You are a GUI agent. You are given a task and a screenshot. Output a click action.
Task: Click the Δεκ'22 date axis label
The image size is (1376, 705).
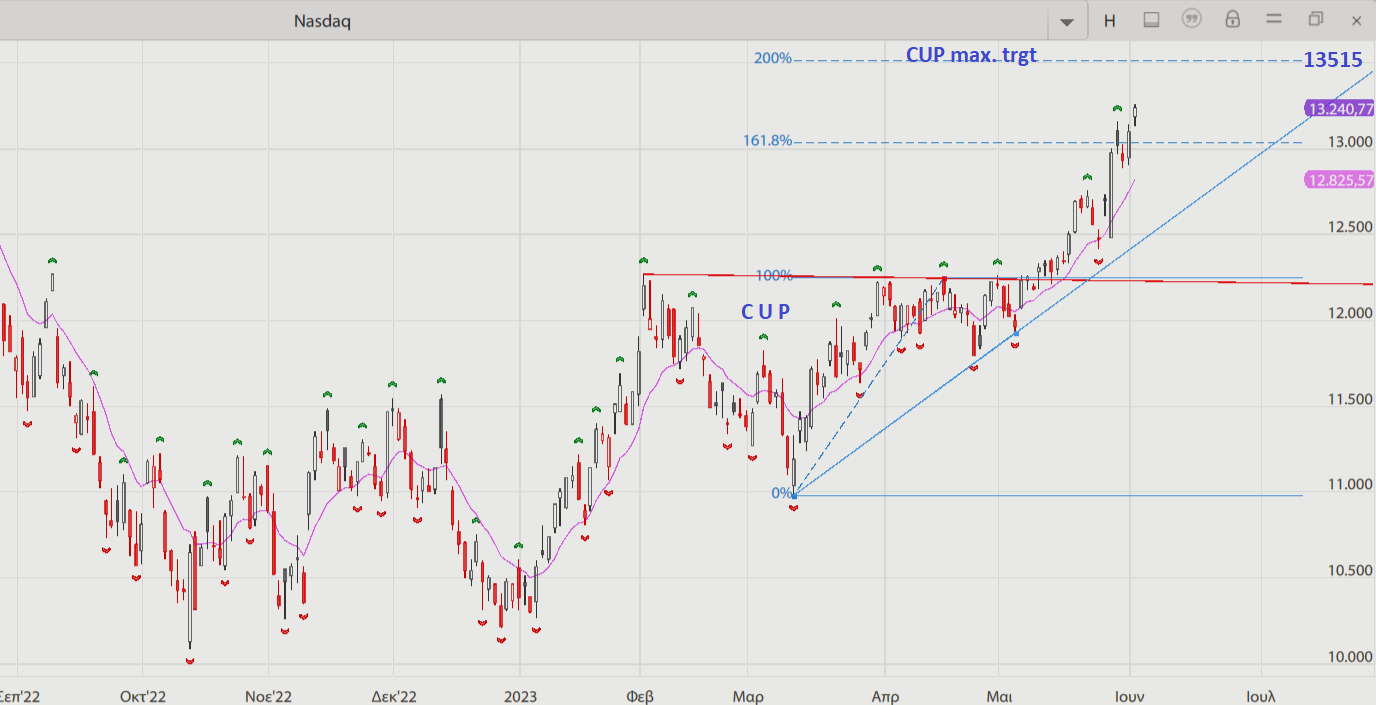(x=393, y=696)
